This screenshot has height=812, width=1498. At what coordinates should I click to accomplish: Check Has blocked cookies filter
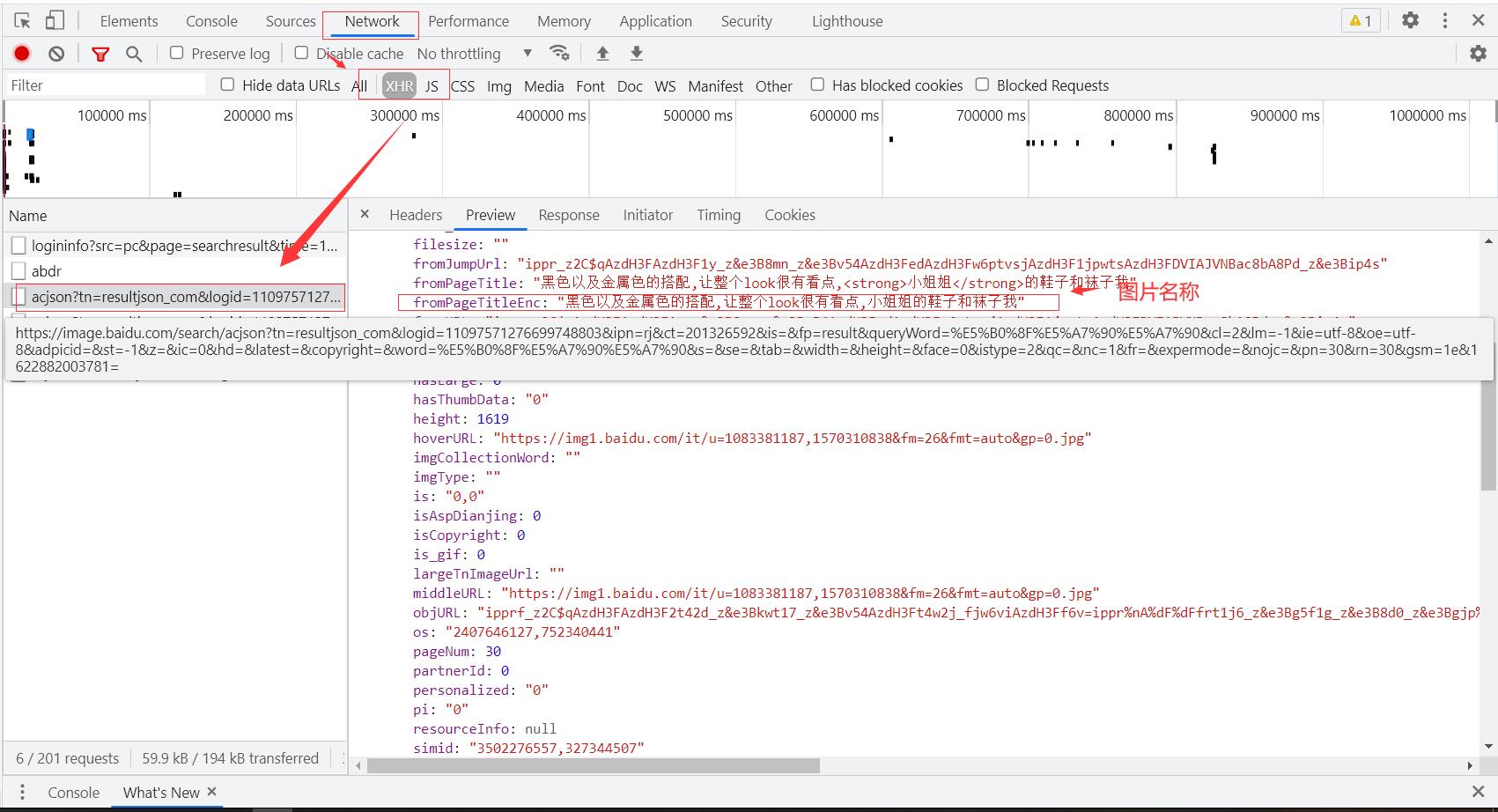tap(817, 85)
